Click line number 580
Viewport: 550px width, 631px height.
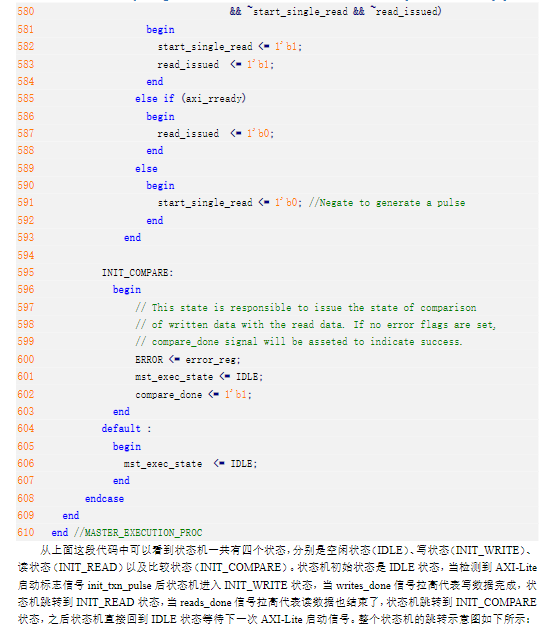click(26, 11)
